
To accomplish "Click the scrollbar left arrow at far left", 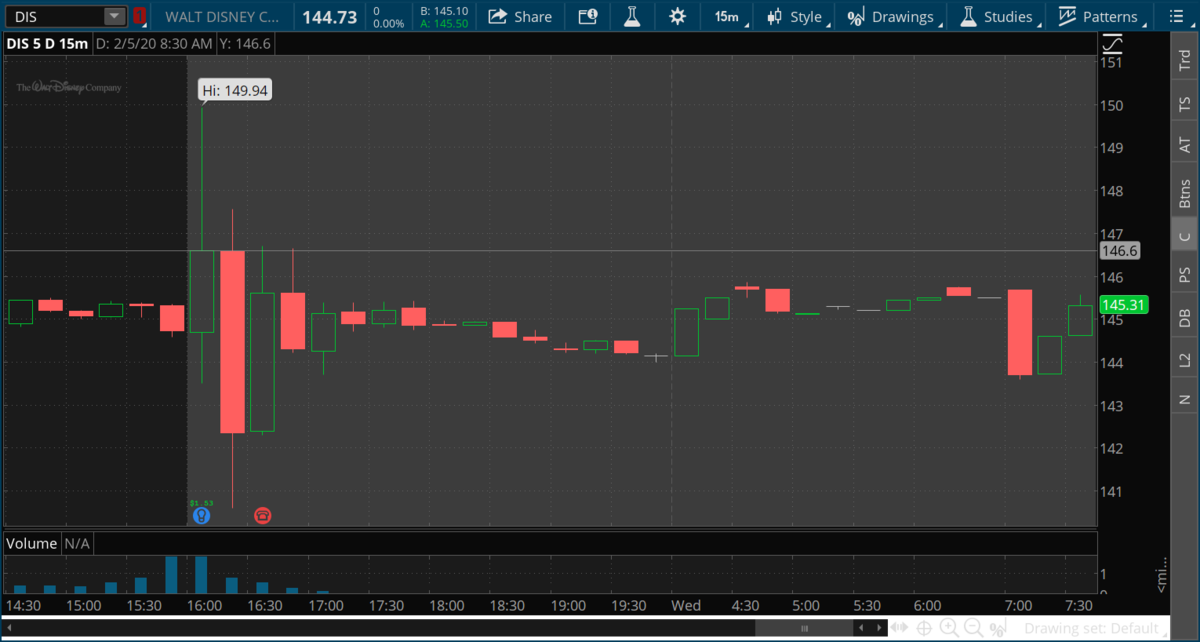I will click(9, 628).
